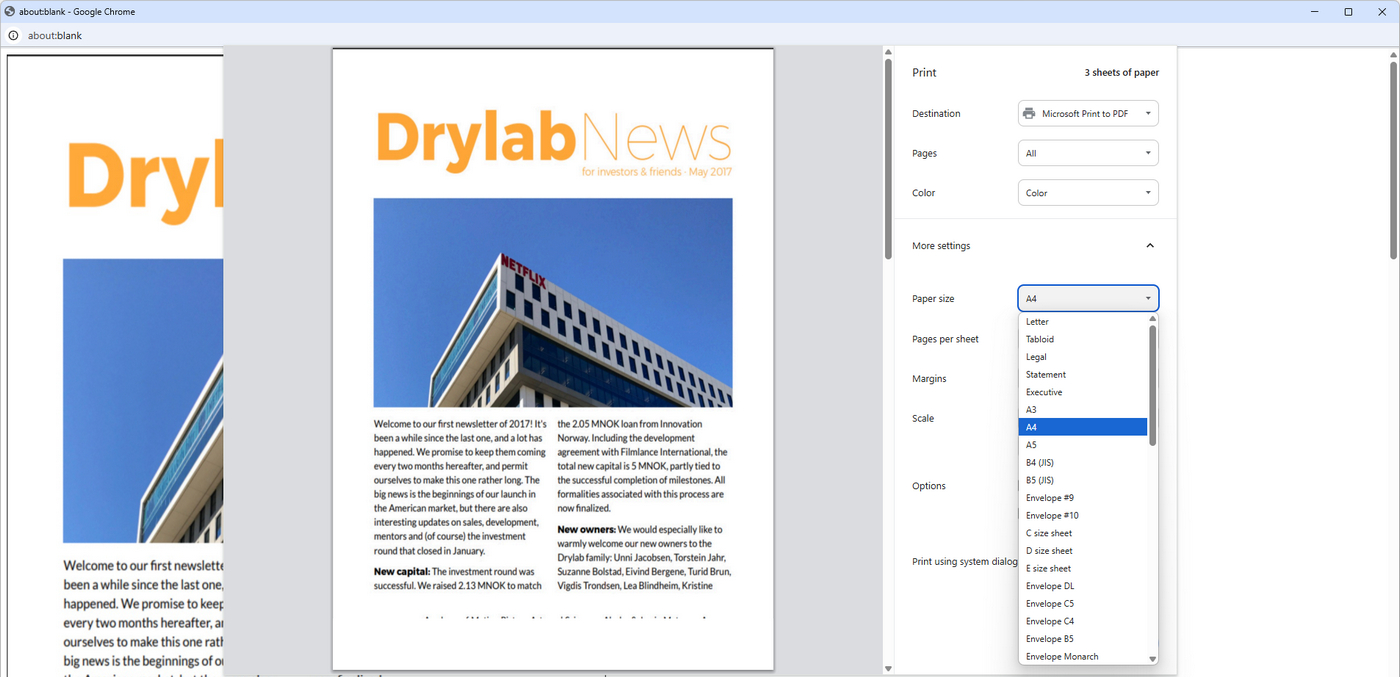
Task: Click the paper size list's scroll-up arrow
Action: tap(1153, 319)
